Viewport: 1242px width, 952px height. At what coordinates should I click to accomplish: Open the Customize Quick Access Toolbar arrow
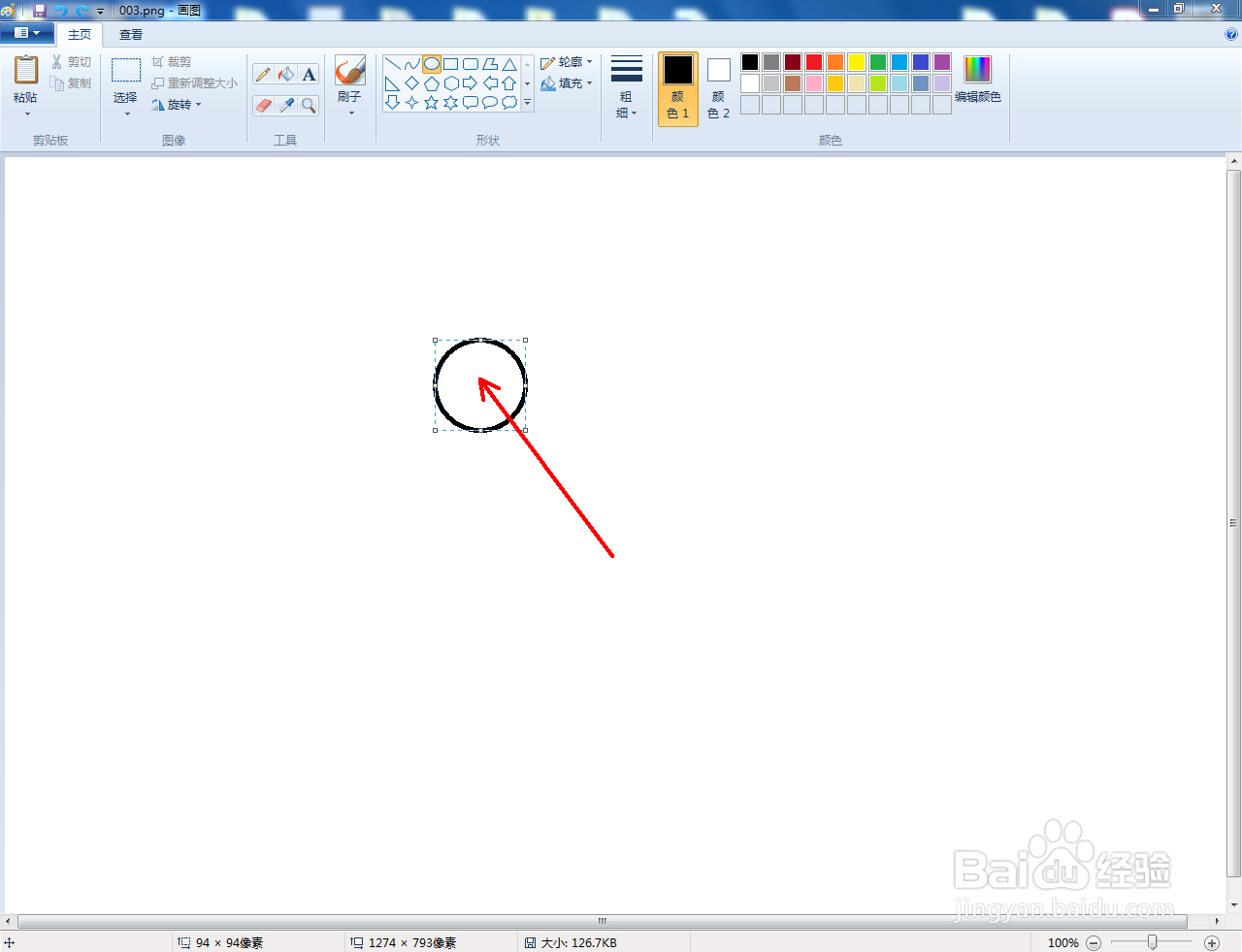click(100, 11)
